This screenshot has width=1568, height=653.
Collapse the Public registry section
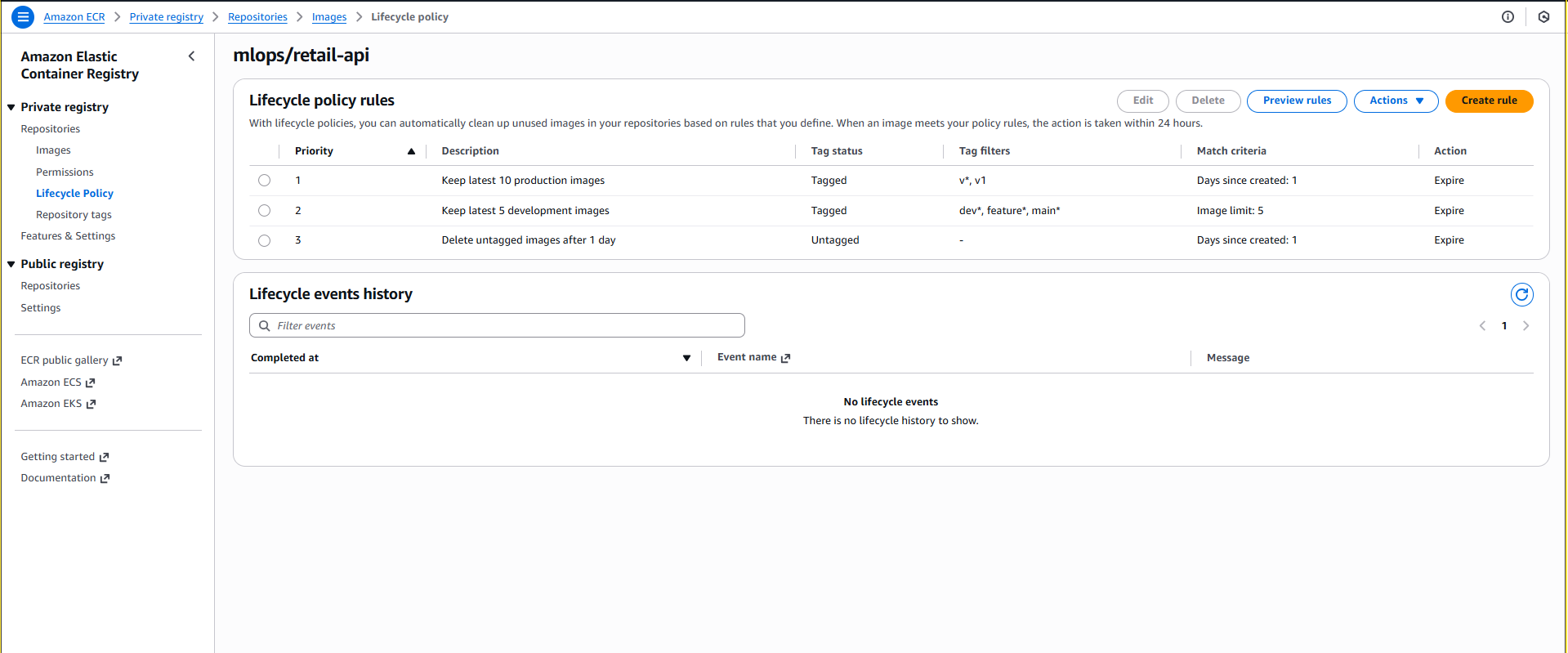[11, 264]
